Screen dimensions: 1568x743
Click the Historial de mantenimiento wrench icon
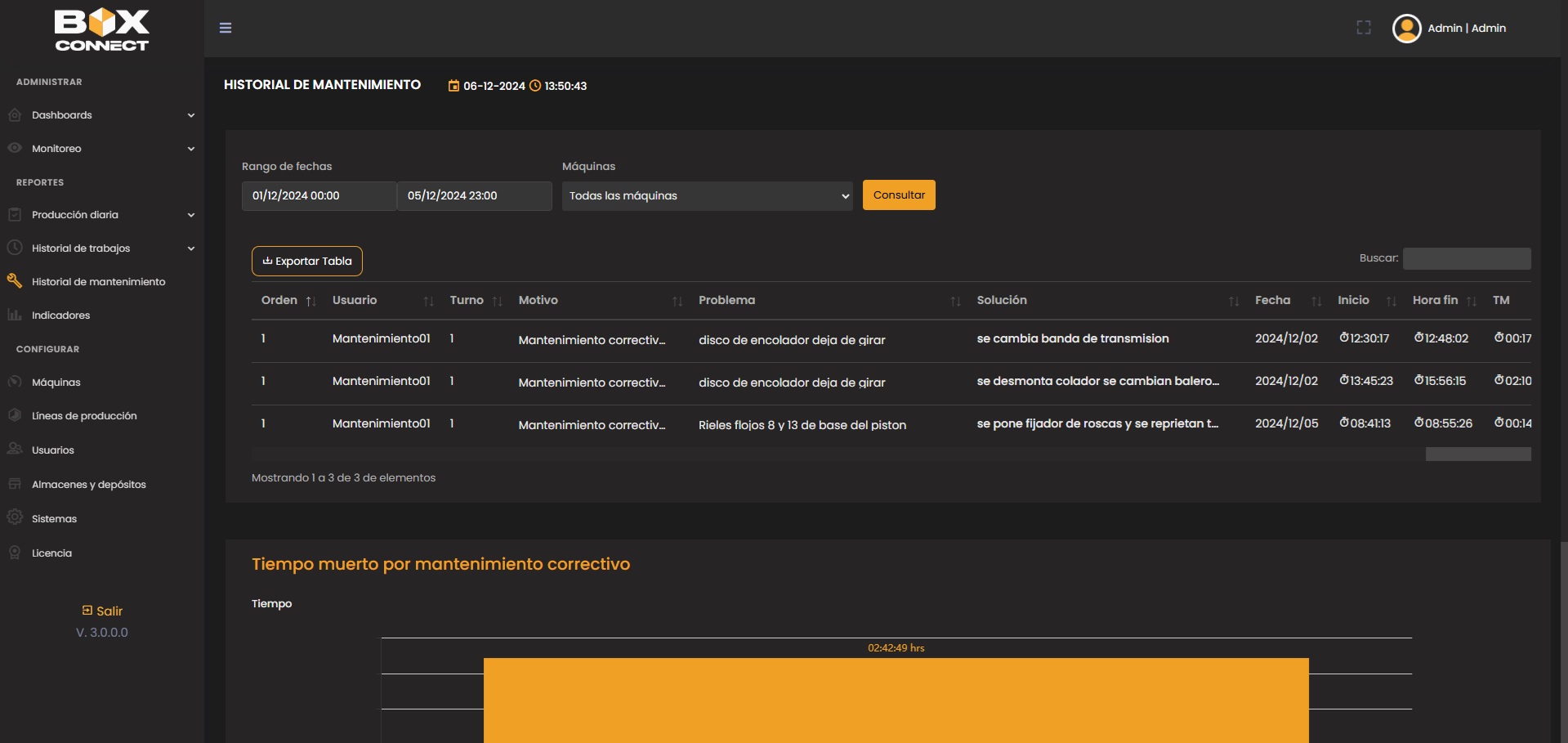click(x=15, y=281)
